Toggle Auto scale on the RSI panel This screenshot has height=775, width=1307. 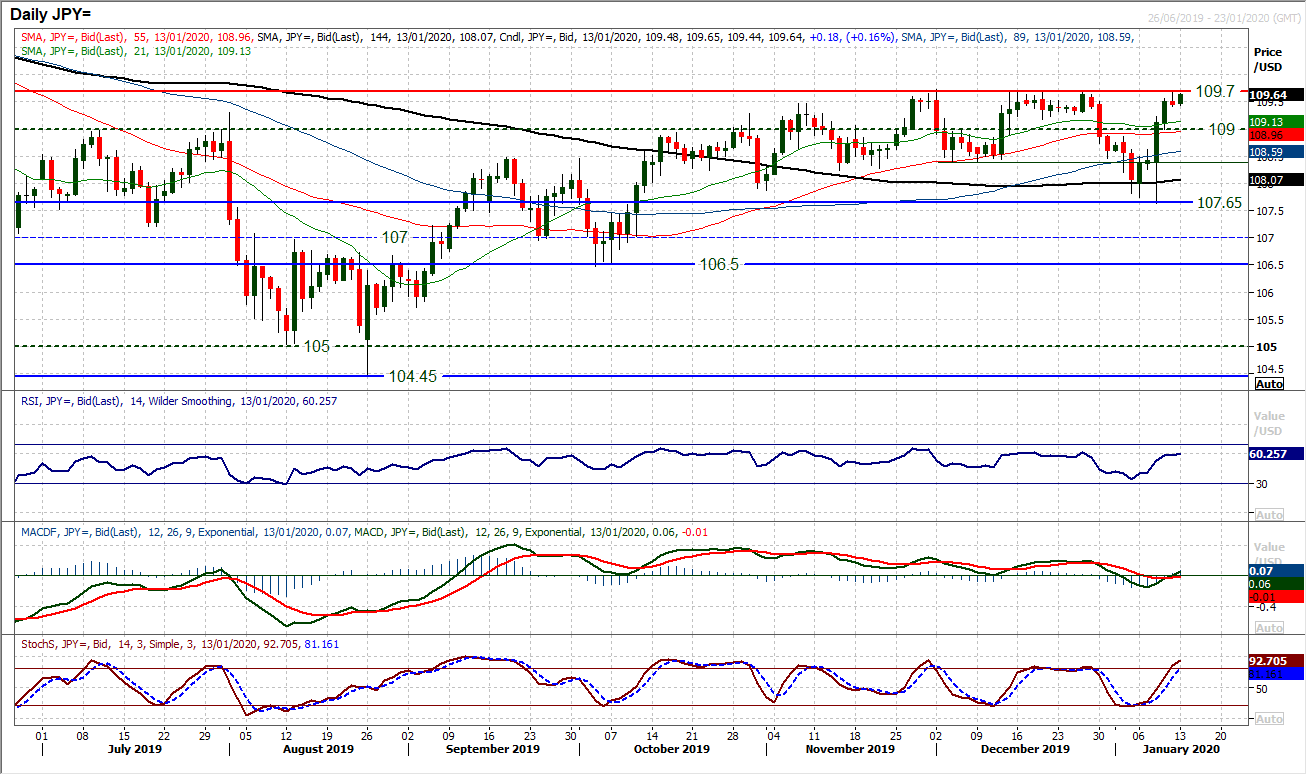(1269, 514)
